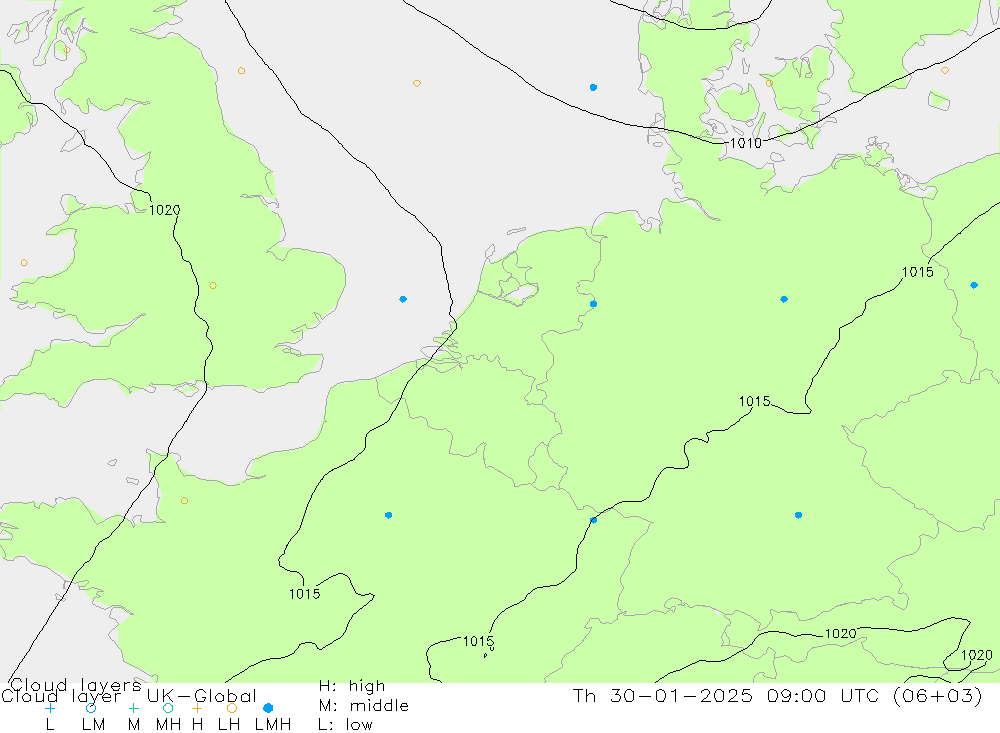Click the 1010 isobar label near Denmark

point(746,143)
